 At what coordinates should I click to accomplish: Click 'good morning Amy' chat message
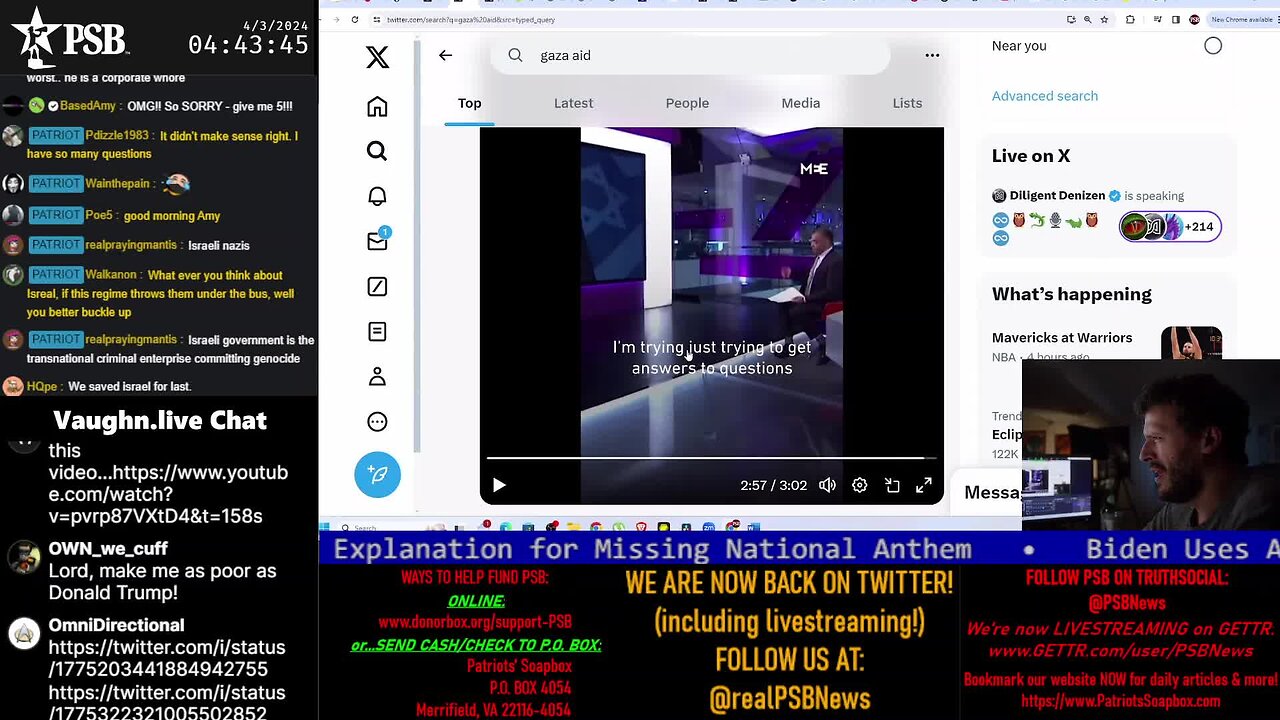pos(172,216)
